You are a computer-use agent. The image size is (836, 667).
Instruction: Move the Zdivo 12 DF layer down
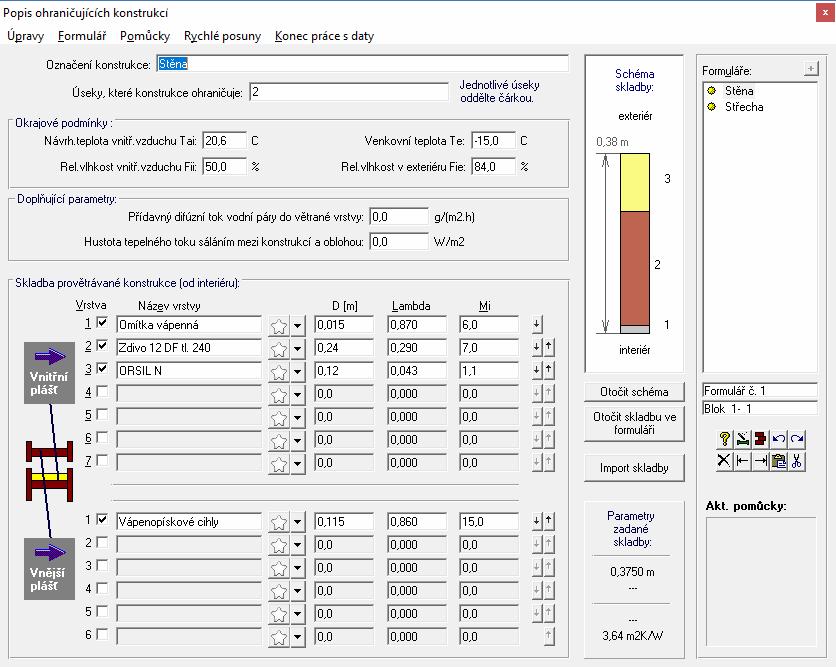click(x=537, y=347)
